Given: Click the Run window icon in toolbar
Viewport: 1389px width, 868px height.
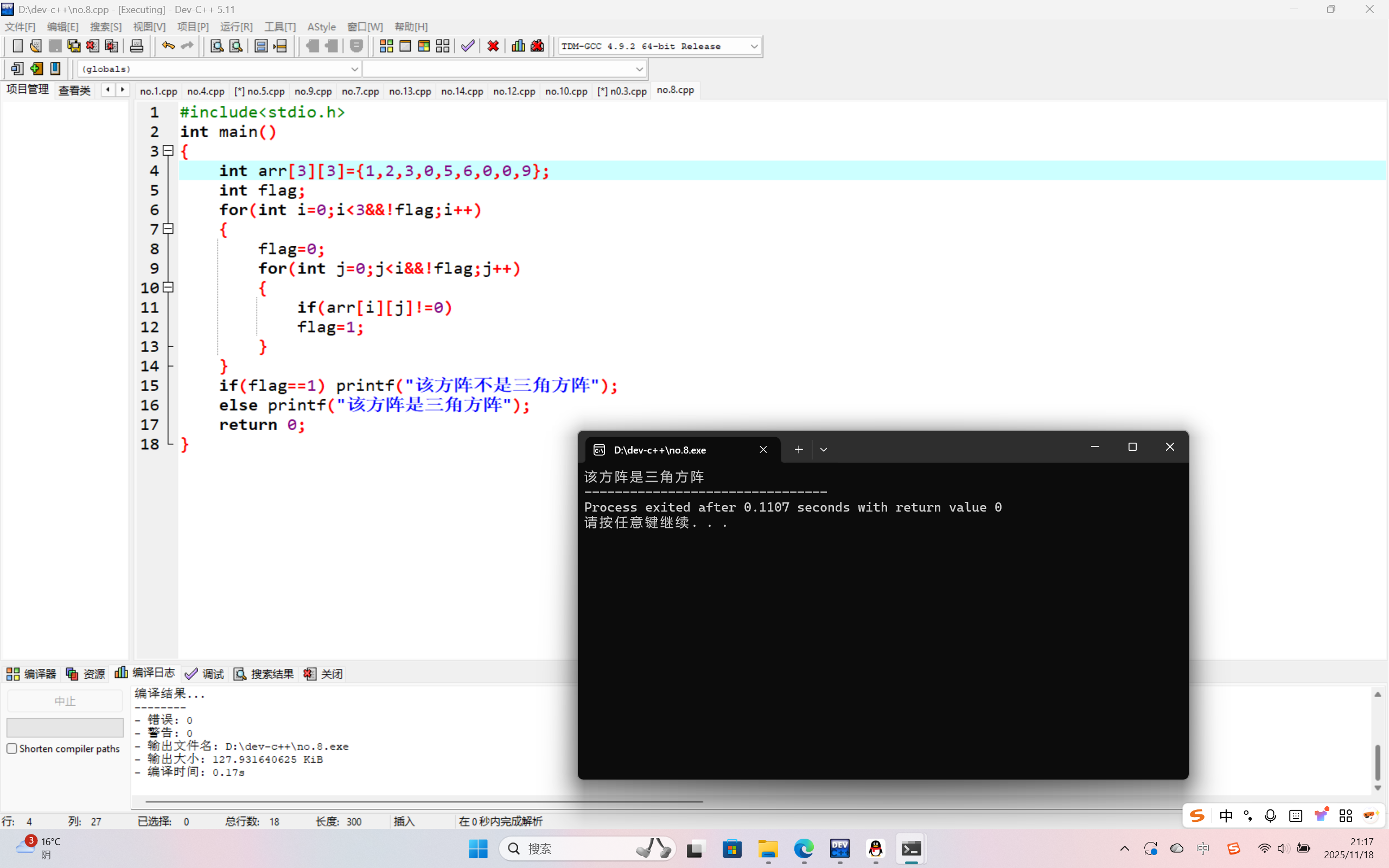Looking at the screenshot, I should click(405, 46).
